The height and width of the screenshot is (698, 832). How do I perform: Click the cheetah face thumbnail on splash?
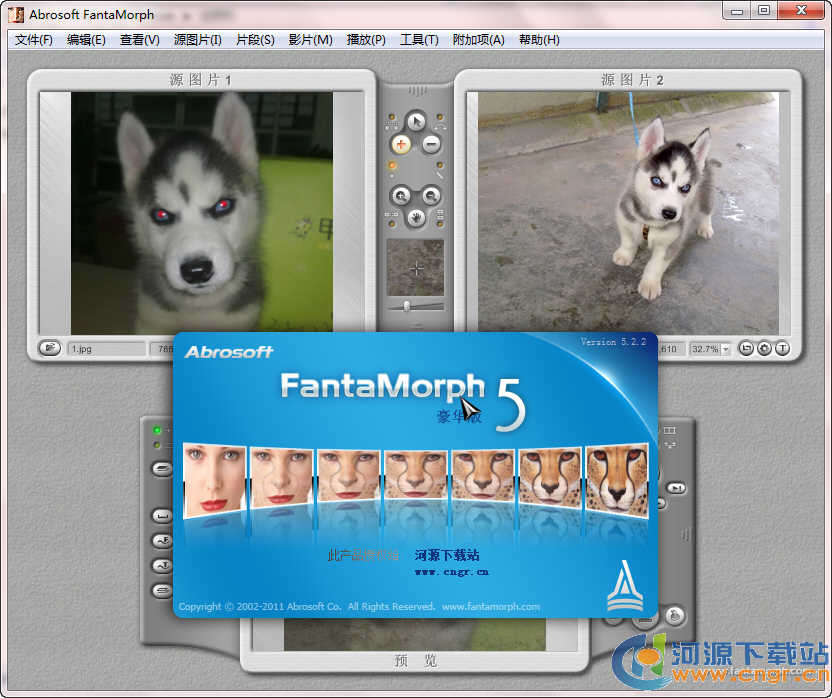click(x=617, y=481)
